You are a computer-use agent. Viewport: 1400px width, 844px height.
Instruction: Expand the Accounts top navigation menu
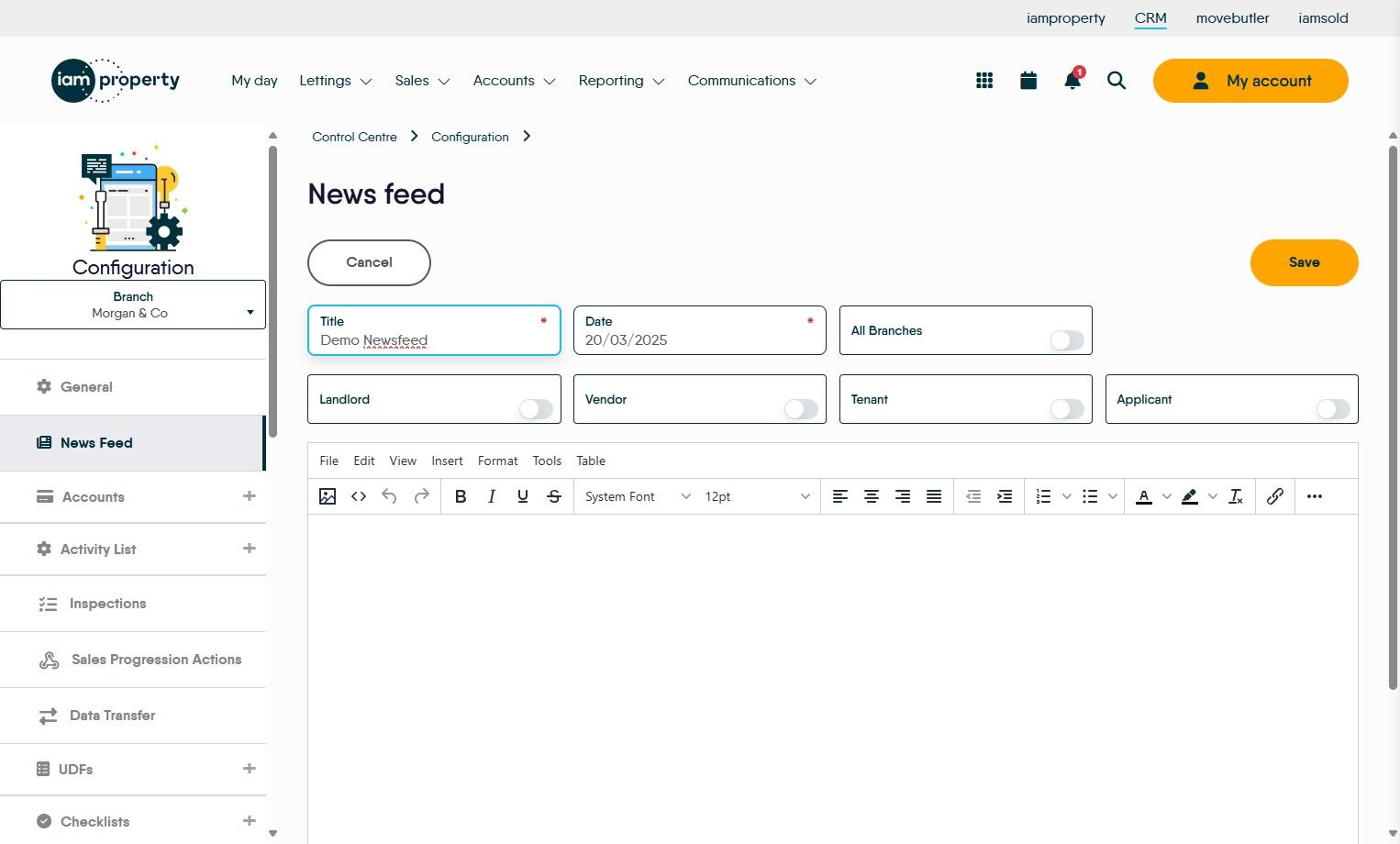[515, 81]
